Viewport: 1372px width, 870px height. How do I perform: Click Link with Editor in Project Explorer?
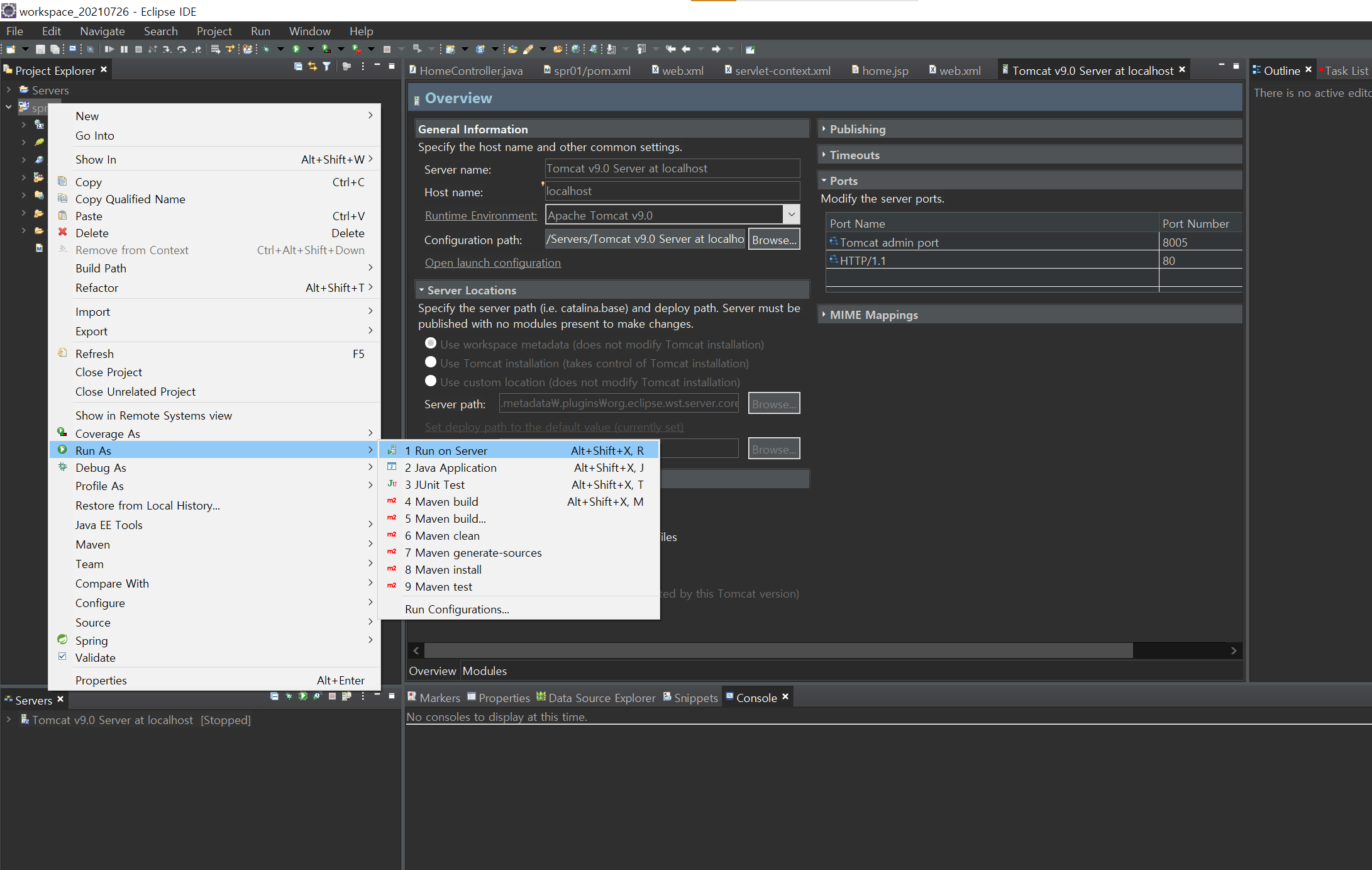(x=312, y=67)
